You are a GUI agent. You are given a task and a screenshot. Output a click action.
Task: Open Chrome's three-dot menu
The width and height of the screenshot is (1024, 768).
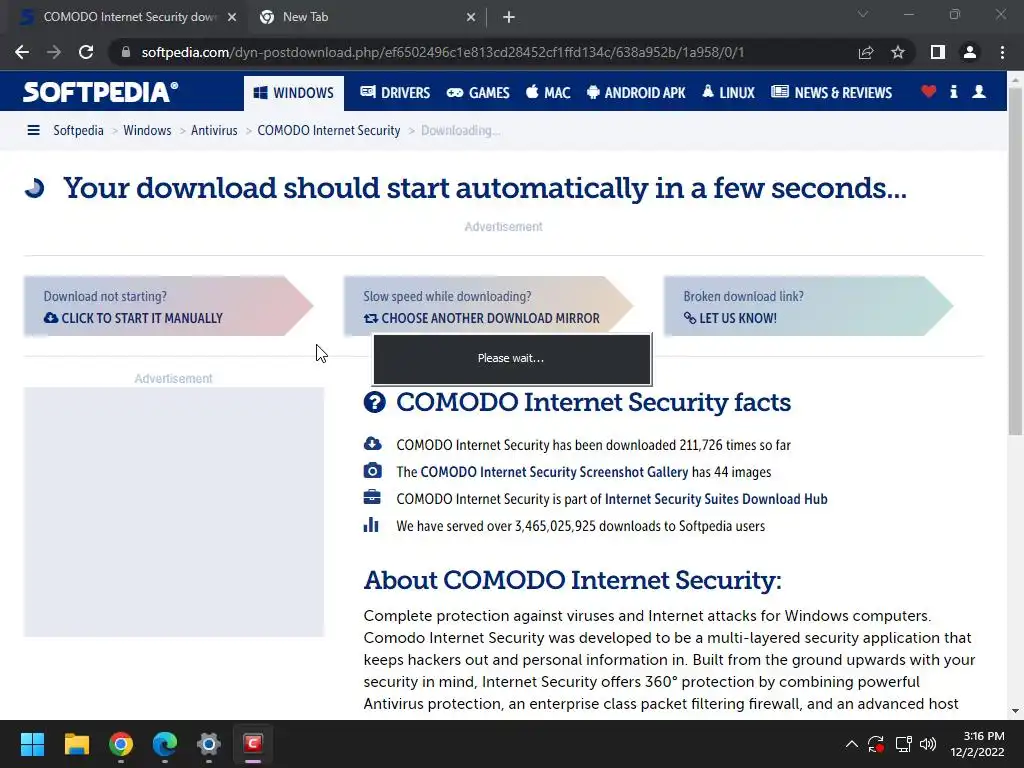click(x=1002, y=52)
